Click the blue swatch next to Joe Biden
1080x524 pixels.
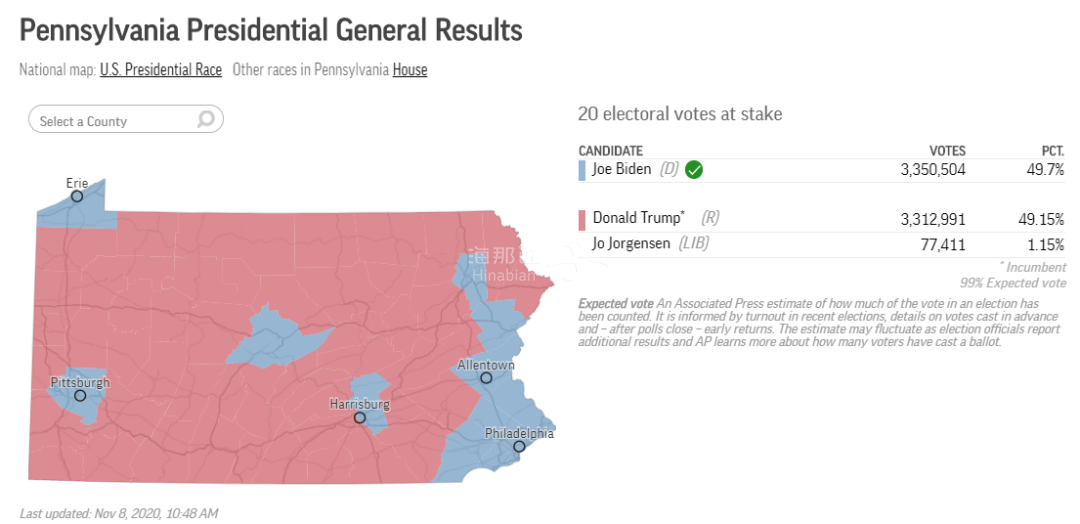click(x=582, y=170)
